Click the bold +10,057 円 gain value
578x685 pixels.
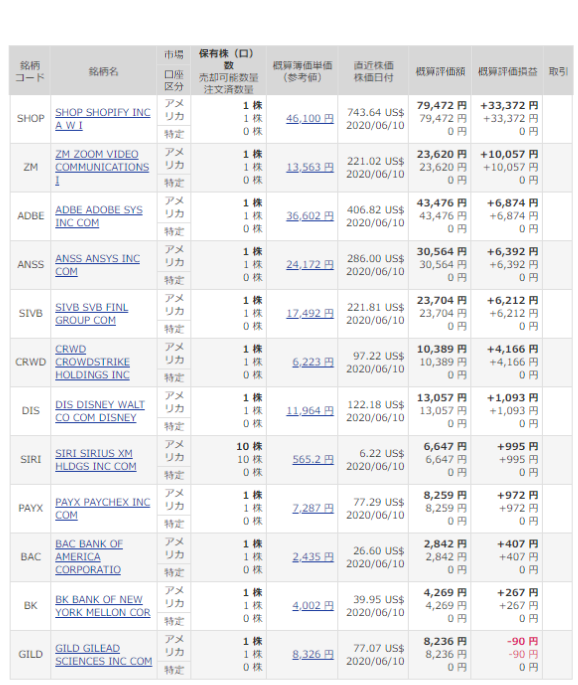(x=509, y=154)
